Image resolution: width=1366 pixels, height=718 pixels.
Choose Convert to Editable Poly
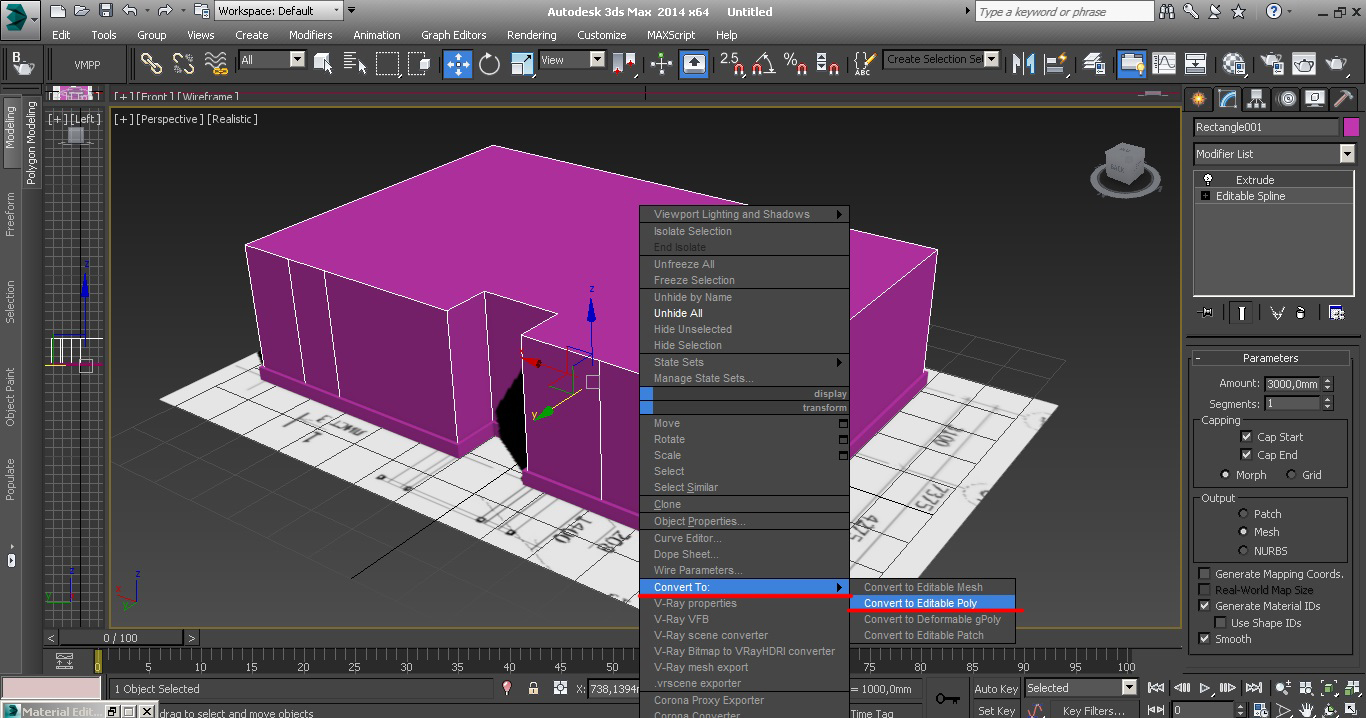pyautogui.click(x=920, y=603)
